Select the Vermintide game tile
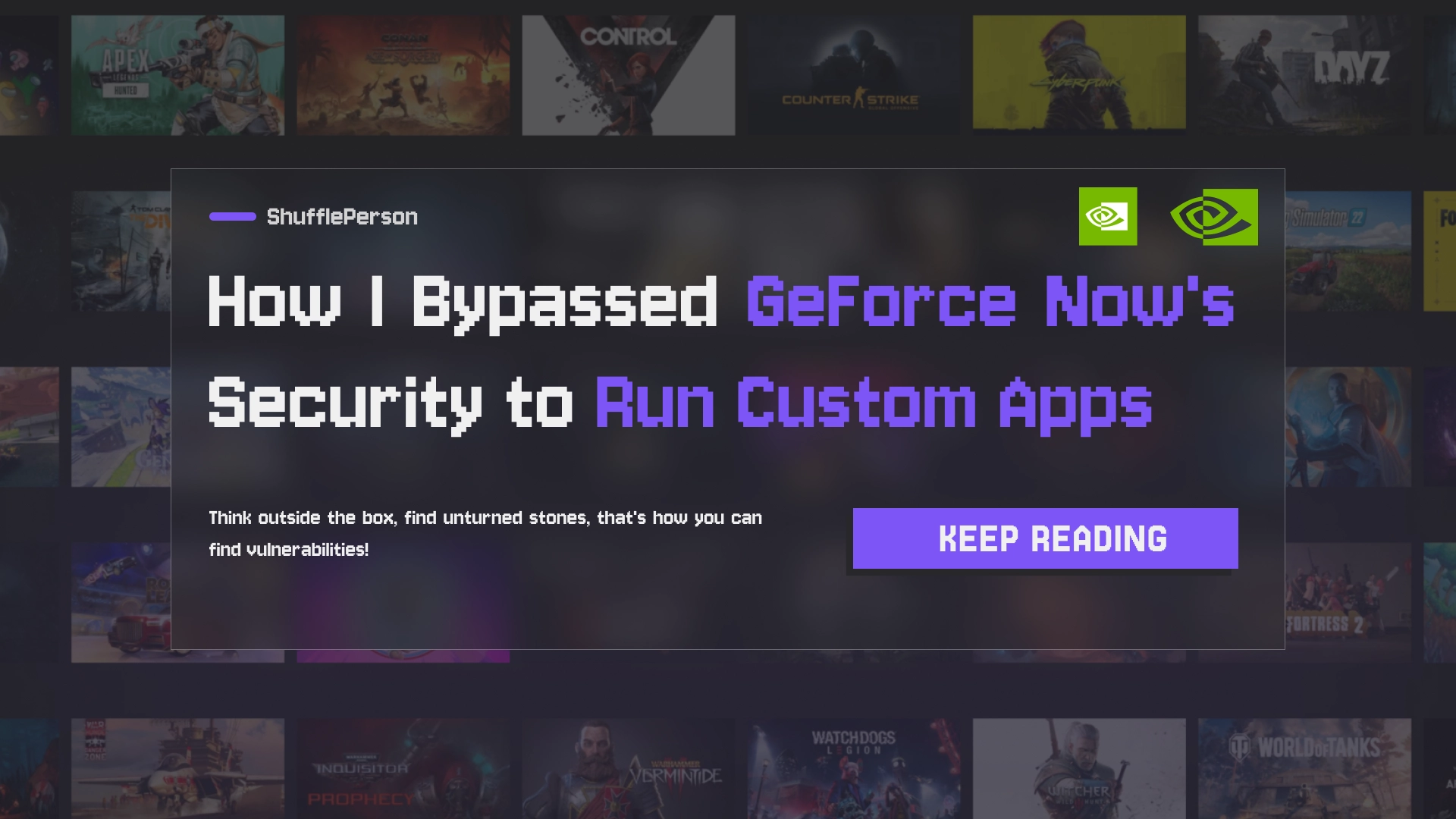The width and height of the screenshot is (1456, 819). coord(629,768)
